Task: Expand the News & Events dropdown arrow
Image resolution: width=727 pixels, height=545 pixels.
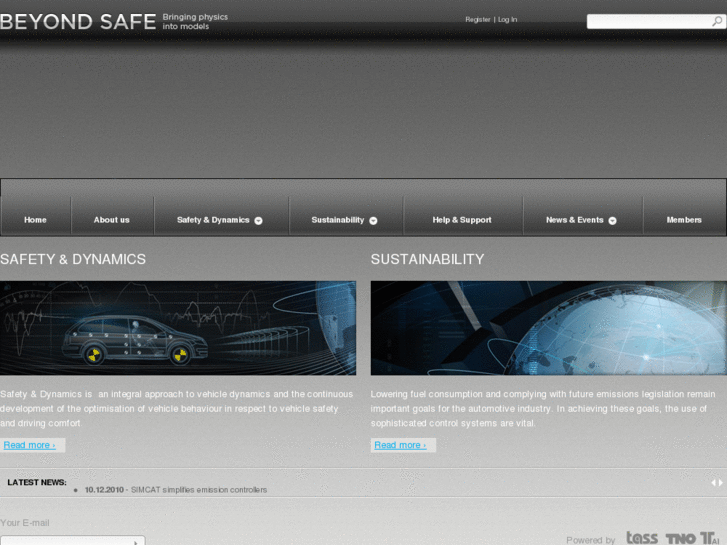Action: coord(612,221)
